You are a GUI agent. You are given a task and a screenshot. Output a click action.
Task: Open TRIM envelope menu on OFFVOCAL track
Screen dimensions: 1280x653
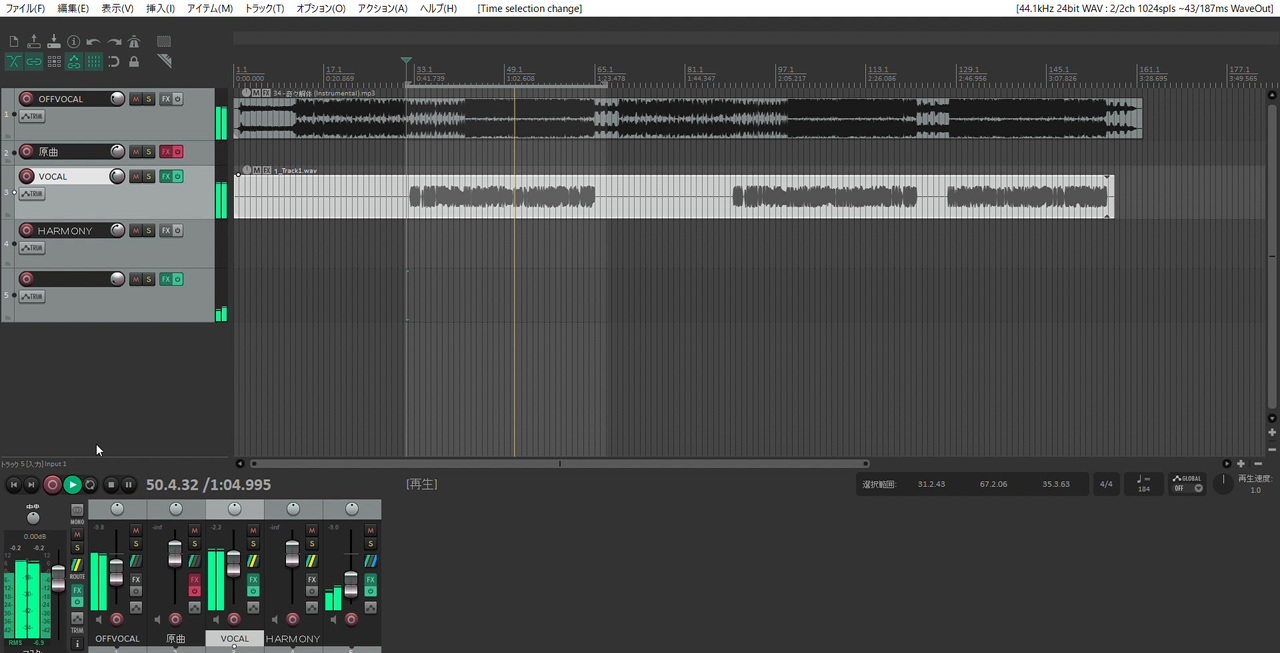[32, 116]
